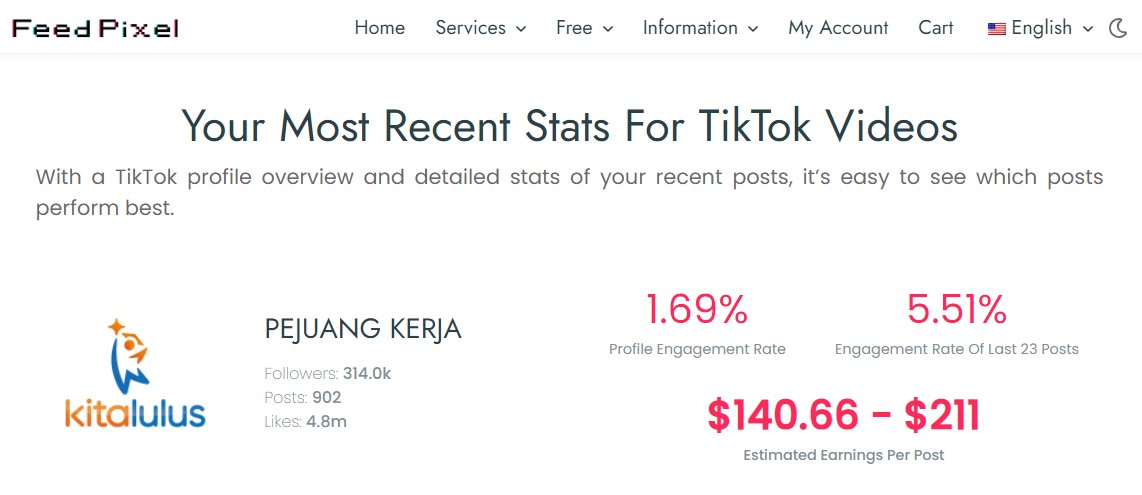Click the PEJUANG KERJA profile name
1142x495 pixels.
coord(363,329)
